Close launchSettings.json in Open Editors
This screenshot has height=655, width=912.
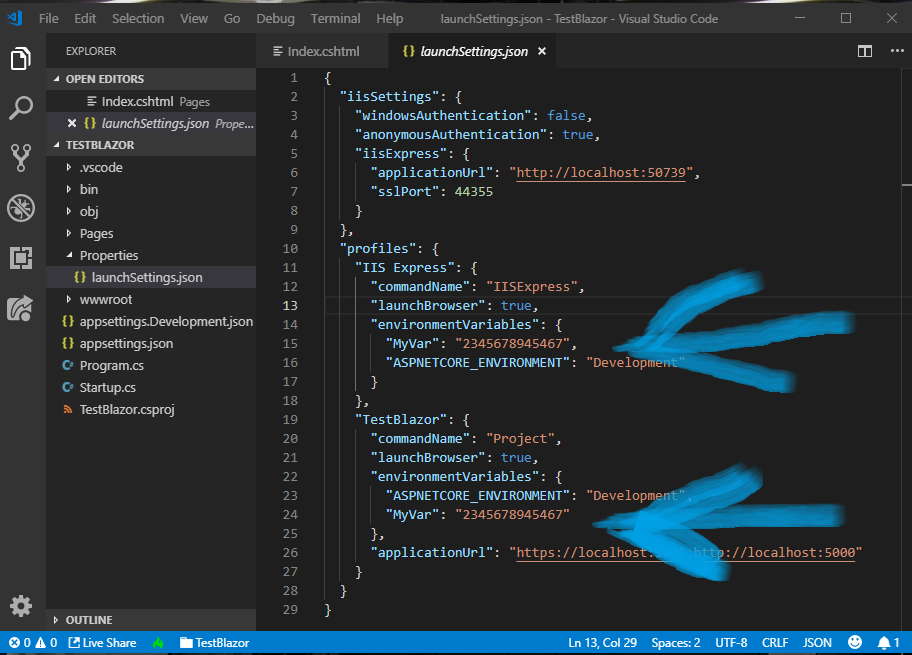tap(72, 123)
